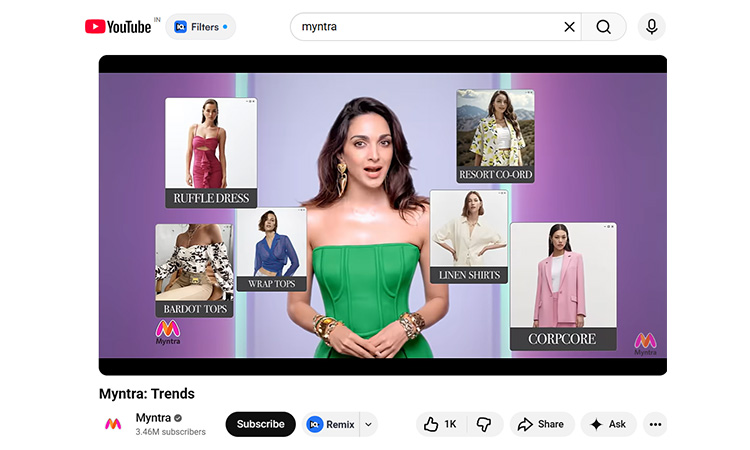Run search with magnifier icon
The image size is (750, 450).
coord(604,27)
